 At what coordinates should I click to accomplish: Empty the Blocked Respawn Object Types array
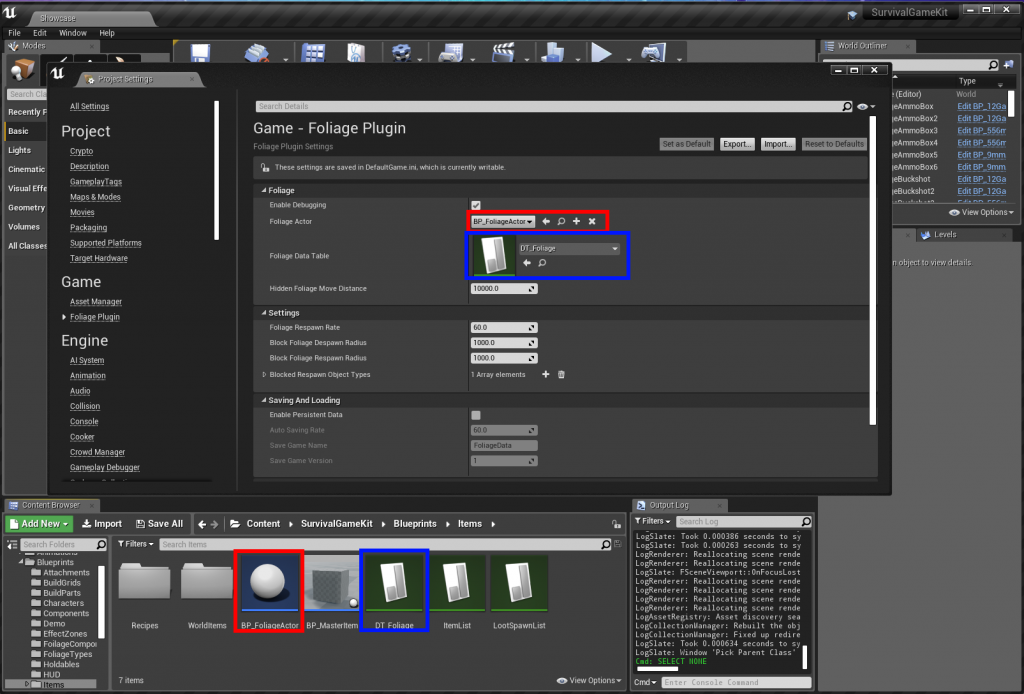coord(561,375)
